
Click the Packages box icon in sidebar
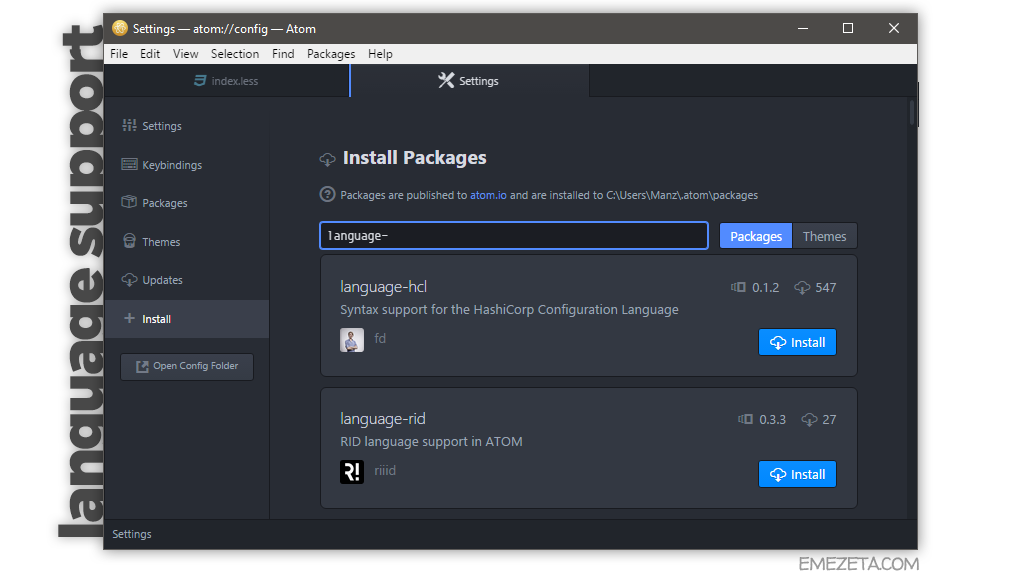point(129,202)
